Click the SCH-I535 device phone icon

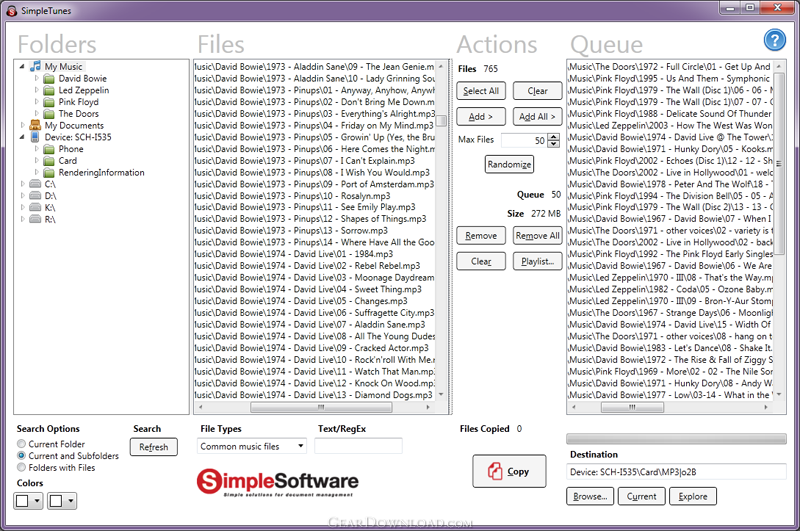pos(35,137)
